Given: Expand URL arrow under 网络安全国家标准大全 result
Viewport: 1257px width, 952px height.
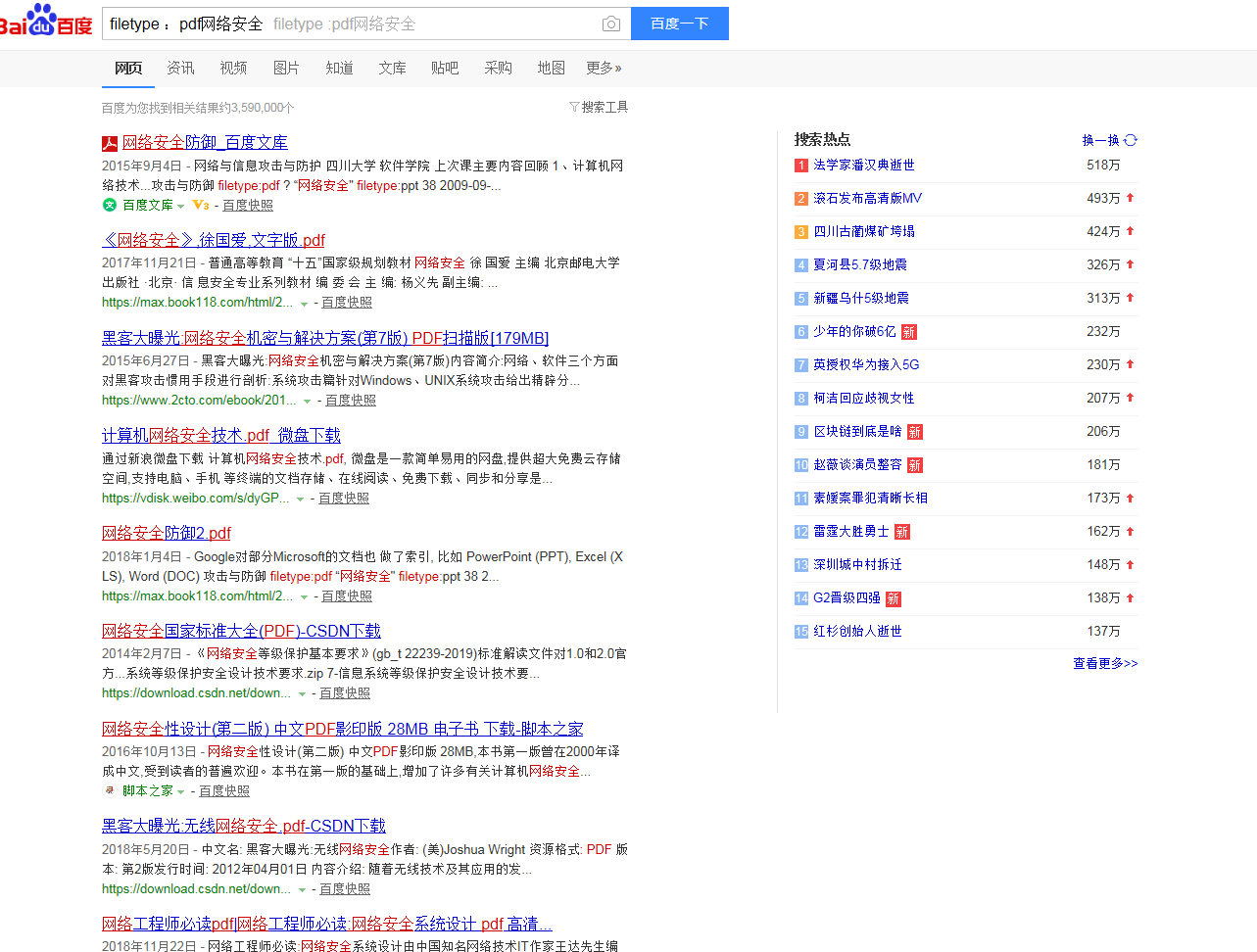Looking at the screenshot, I should (302, 693).
